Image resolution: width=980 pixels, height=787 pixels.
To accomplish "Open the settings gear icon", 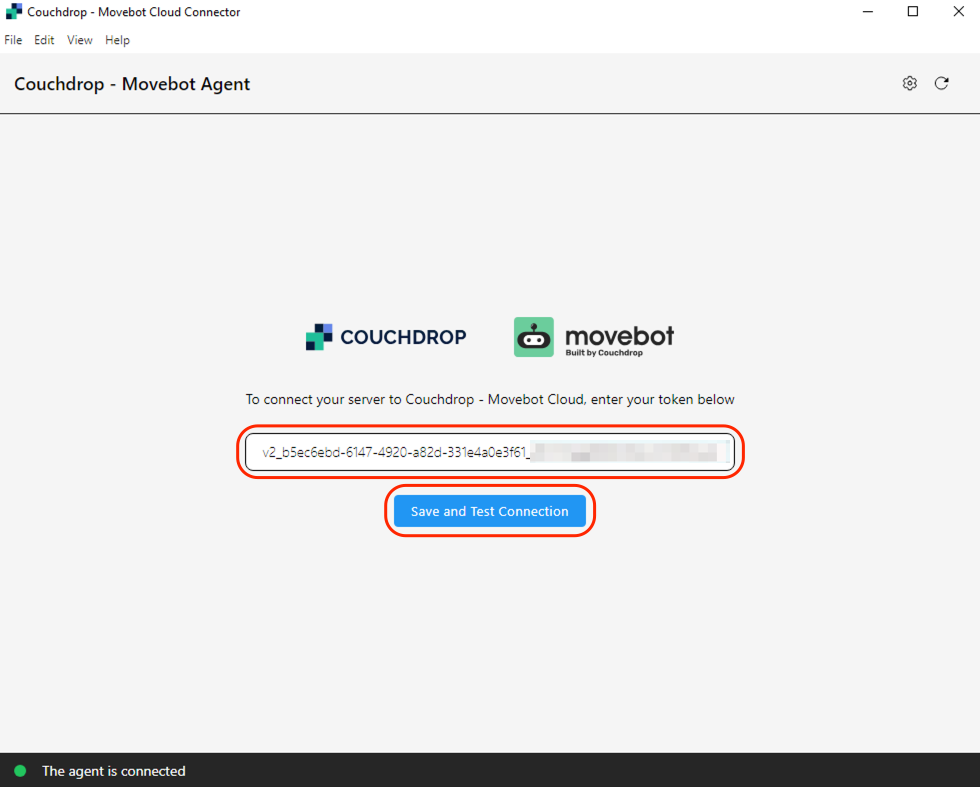I will (909, 83).
